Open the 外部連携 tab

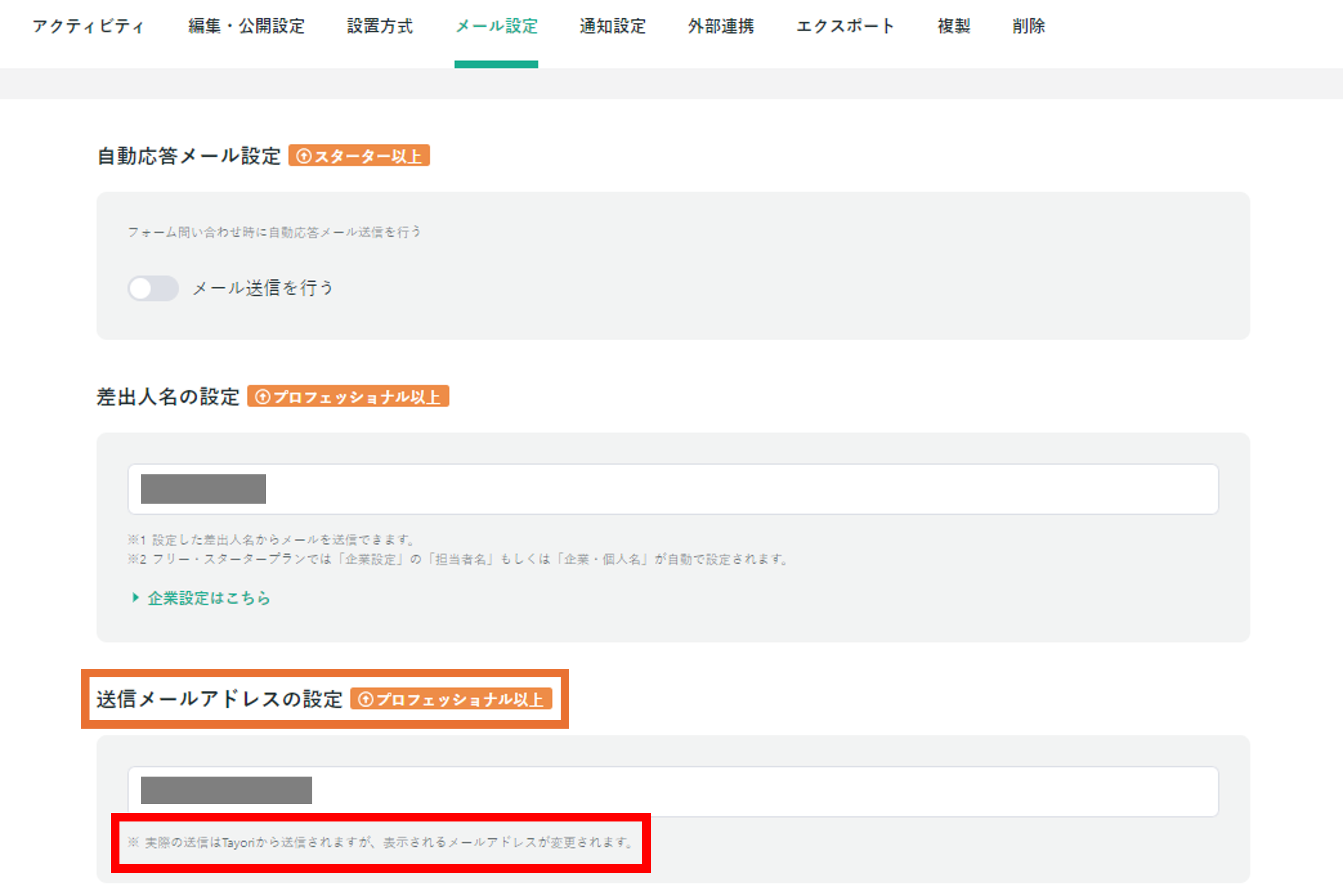[x=721, y=26]
